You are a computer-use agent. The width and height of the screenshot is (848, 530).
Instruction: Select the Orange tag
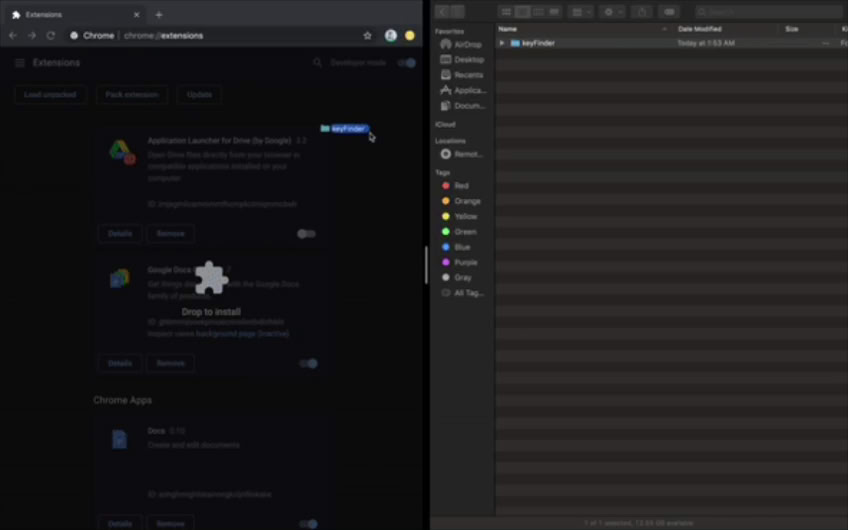461,201
